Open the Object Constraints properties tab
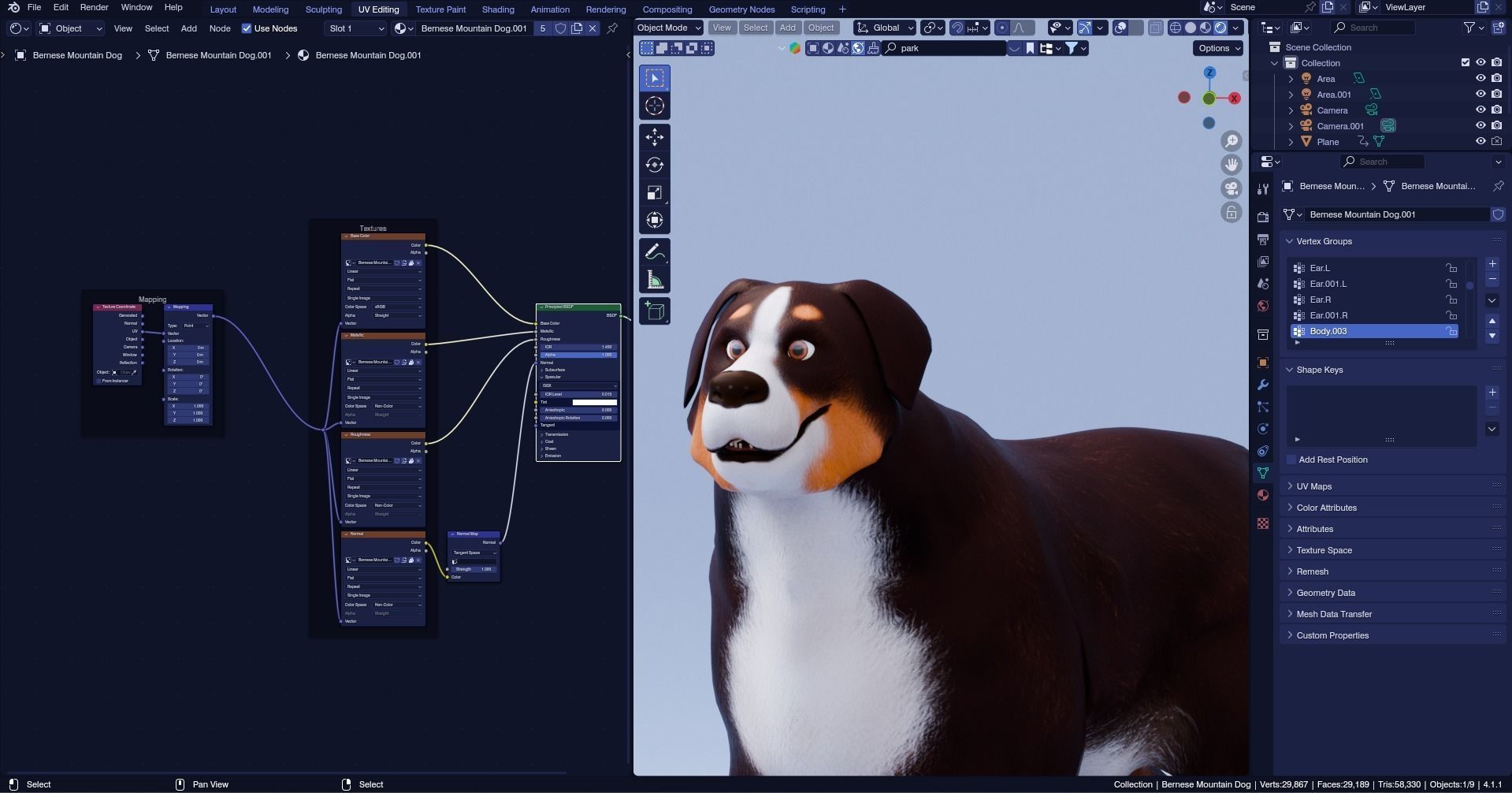This screenshot has height=793, width=1512. point(1263,451)
